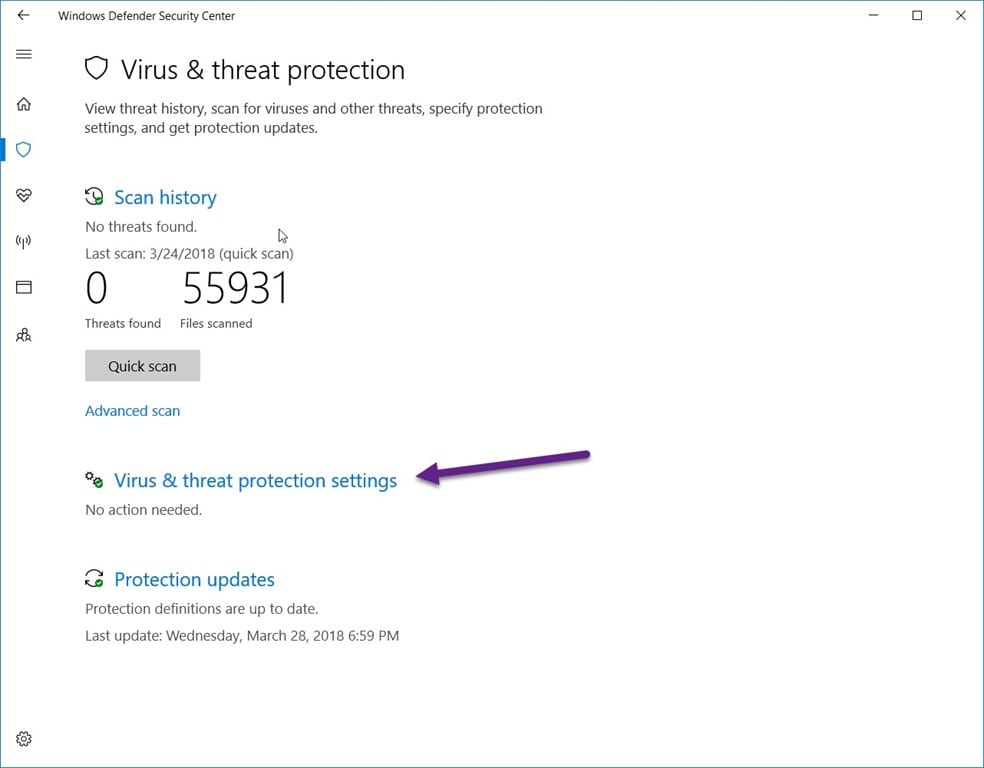Open the Home sidebar icon

pos(24,104)
